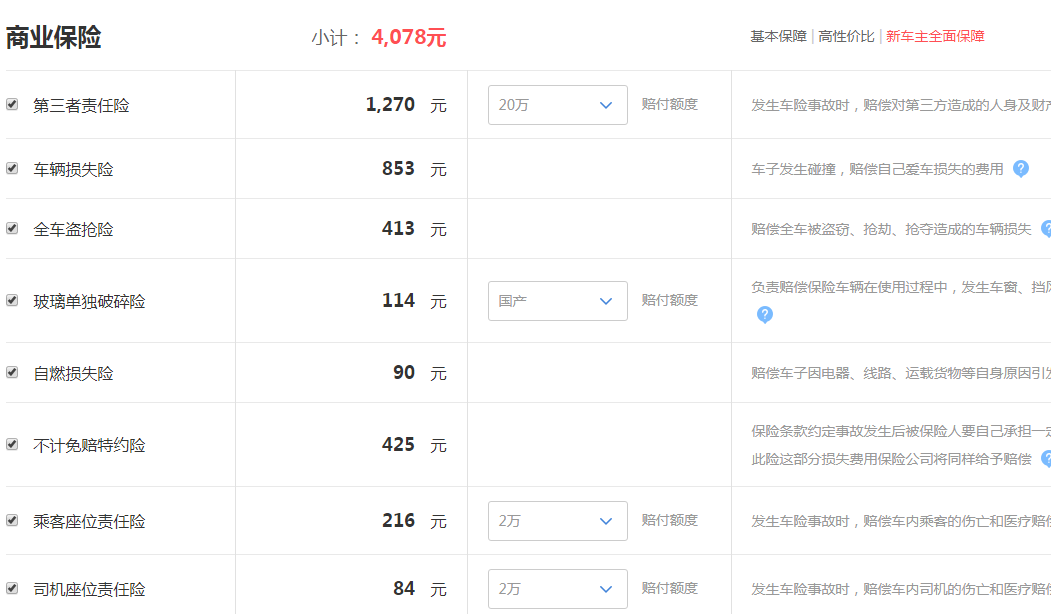The image size is (1051, 614).
Task: Open the 20万 coverage dropdown for 第三者责任险
Action: tap(558, 105)
